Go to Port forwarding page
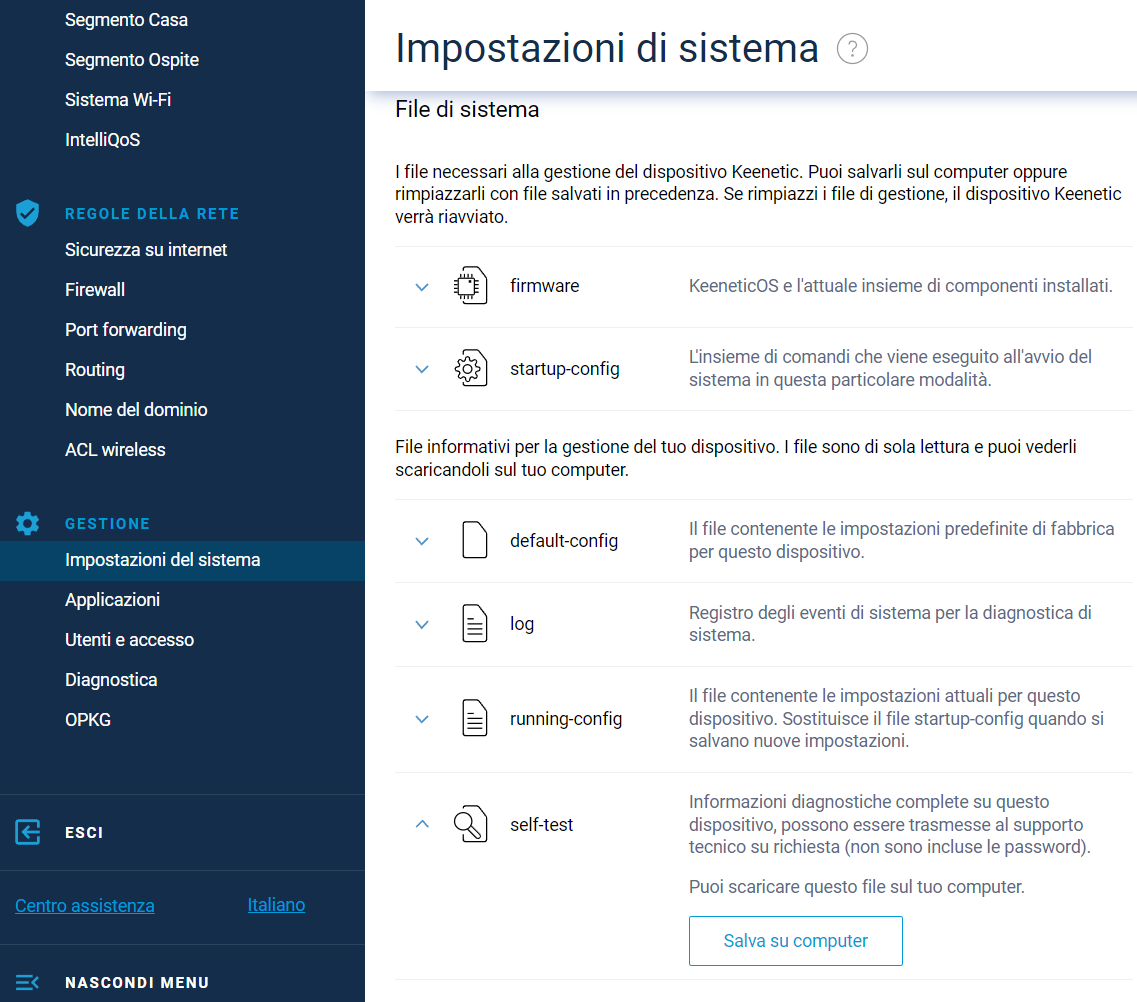This screenshot has height=1002, width=1137. coord(125,330)
